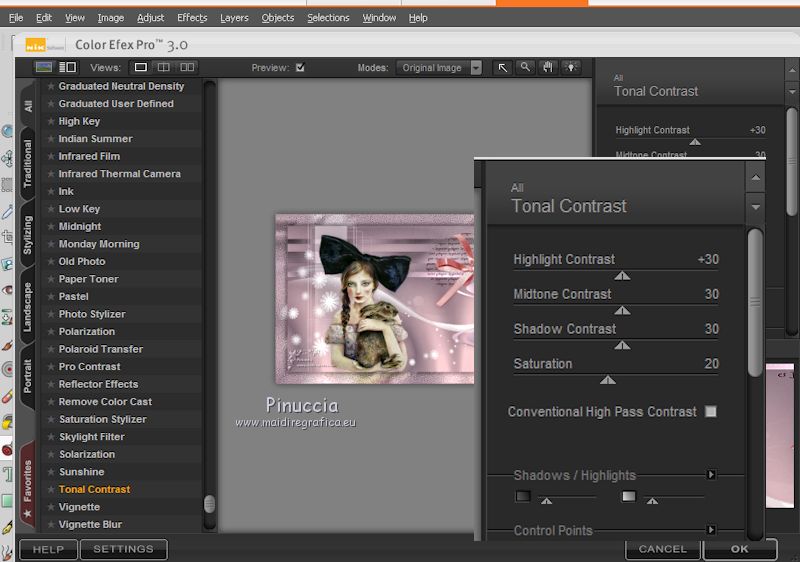Show the filter list text view

point(68,67)
